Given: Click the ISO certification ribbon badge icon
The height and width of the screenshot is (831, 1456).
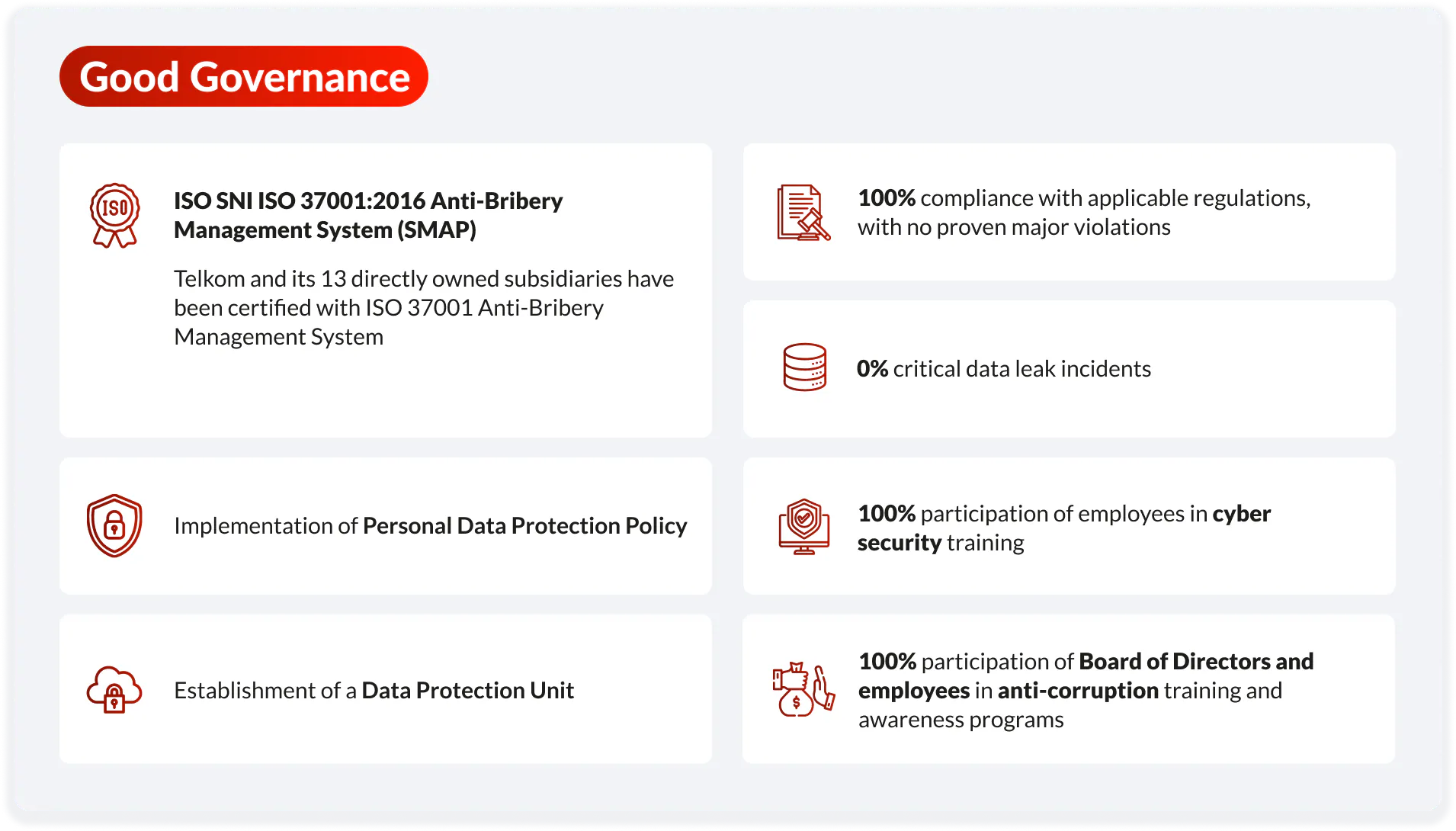Looking at the screenshot, I should click(115, 215).
